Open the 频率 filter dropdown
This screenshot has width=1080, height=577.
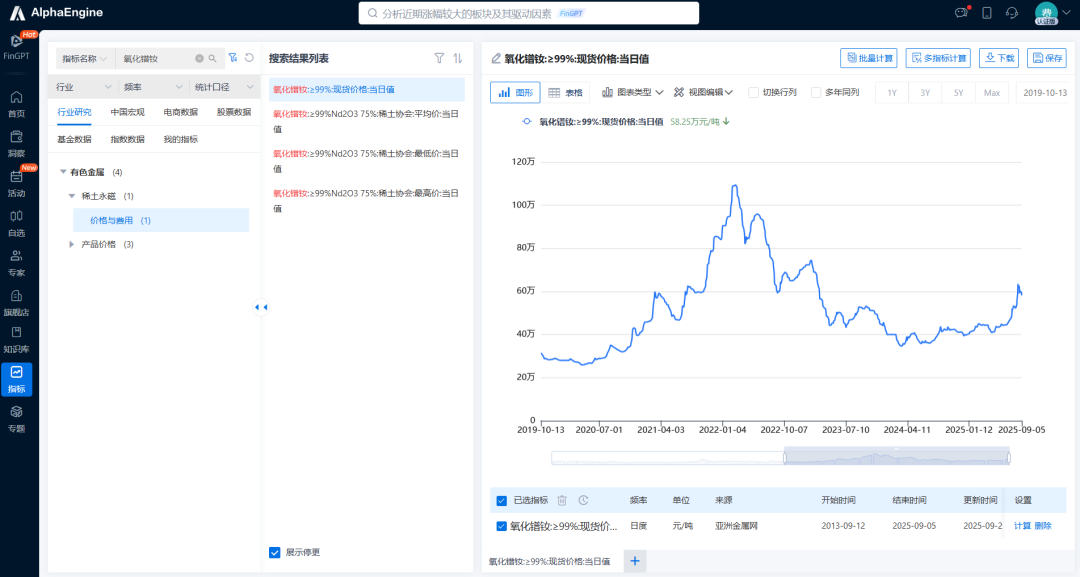point(152,87)
